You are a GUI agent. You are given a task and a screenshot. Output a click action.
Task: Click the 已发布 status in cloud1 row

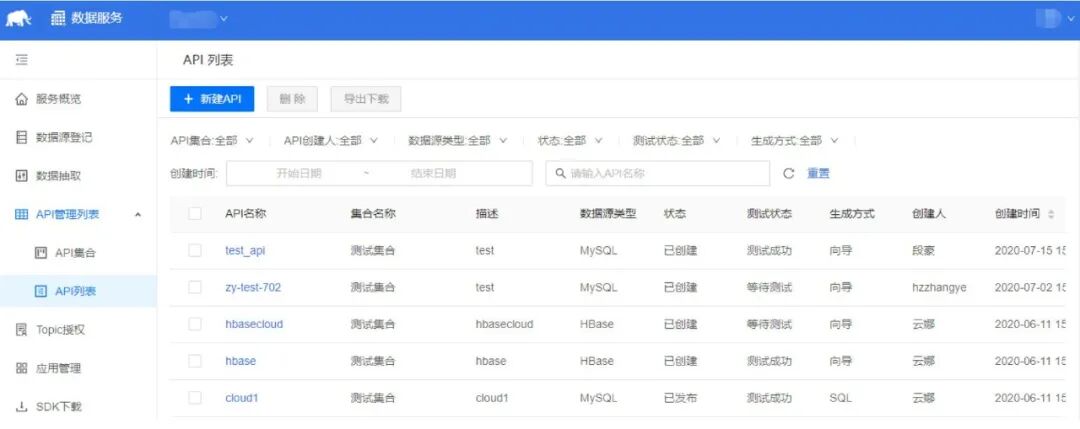pos(681,397)
